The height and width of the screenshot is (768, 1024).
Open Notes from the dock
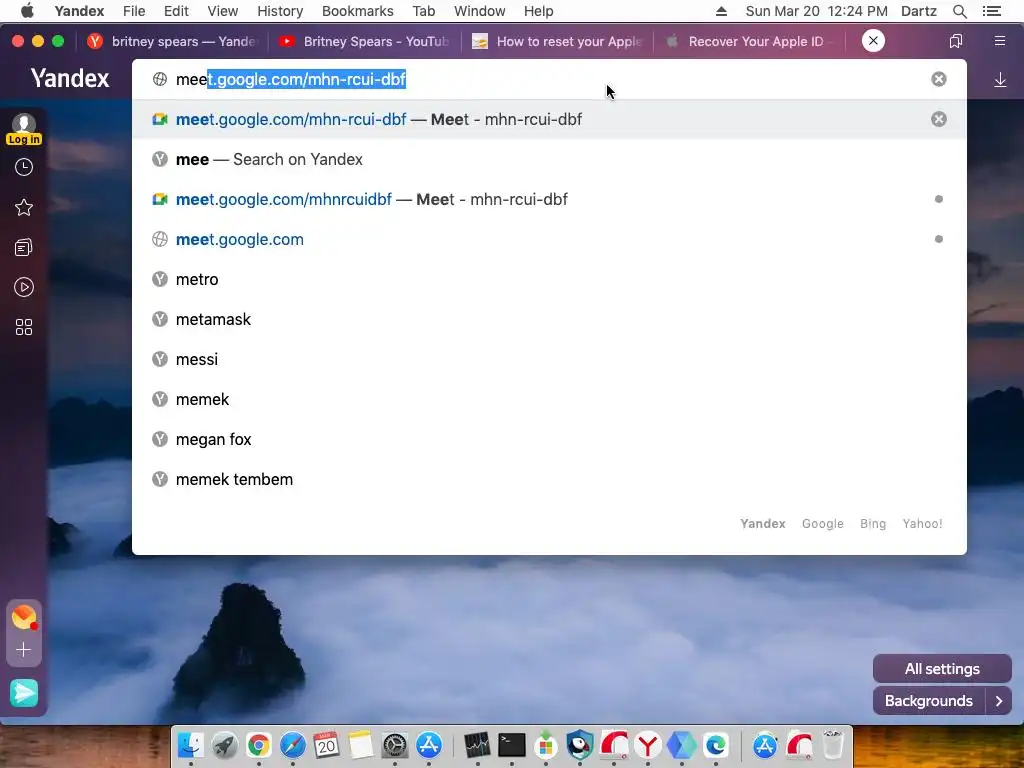[360, 744]
